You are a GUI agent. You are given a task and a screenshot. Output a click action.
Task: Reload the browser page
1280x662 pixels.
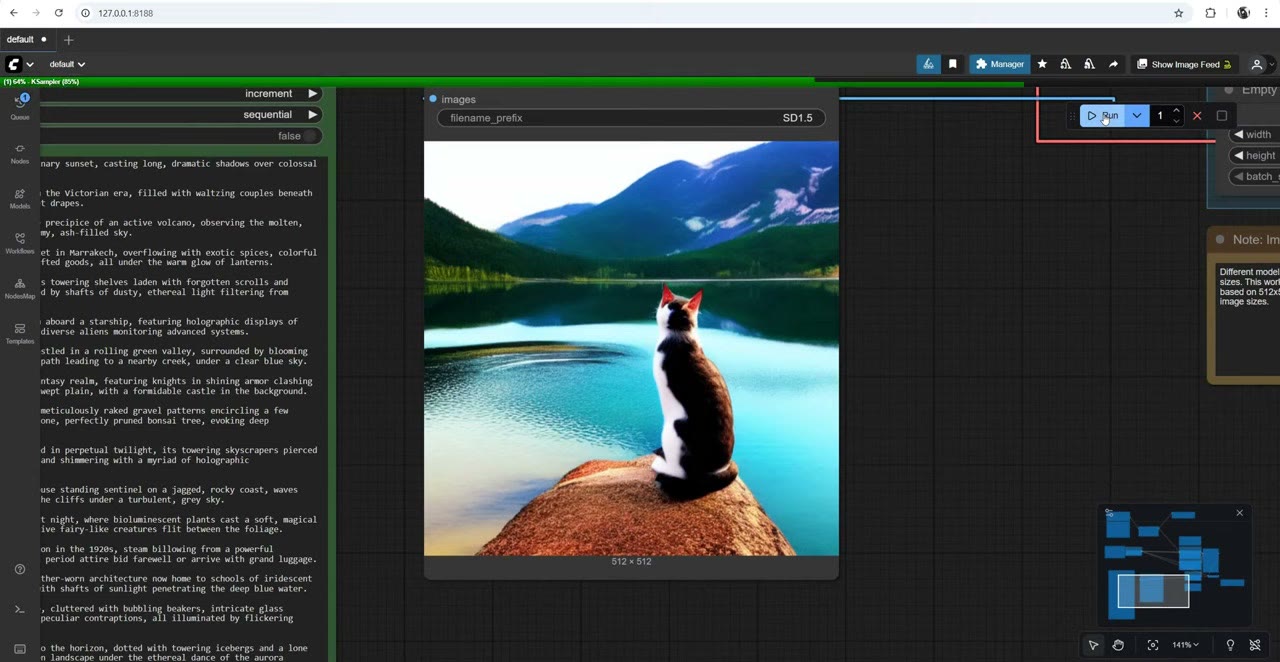click(59, 13)
